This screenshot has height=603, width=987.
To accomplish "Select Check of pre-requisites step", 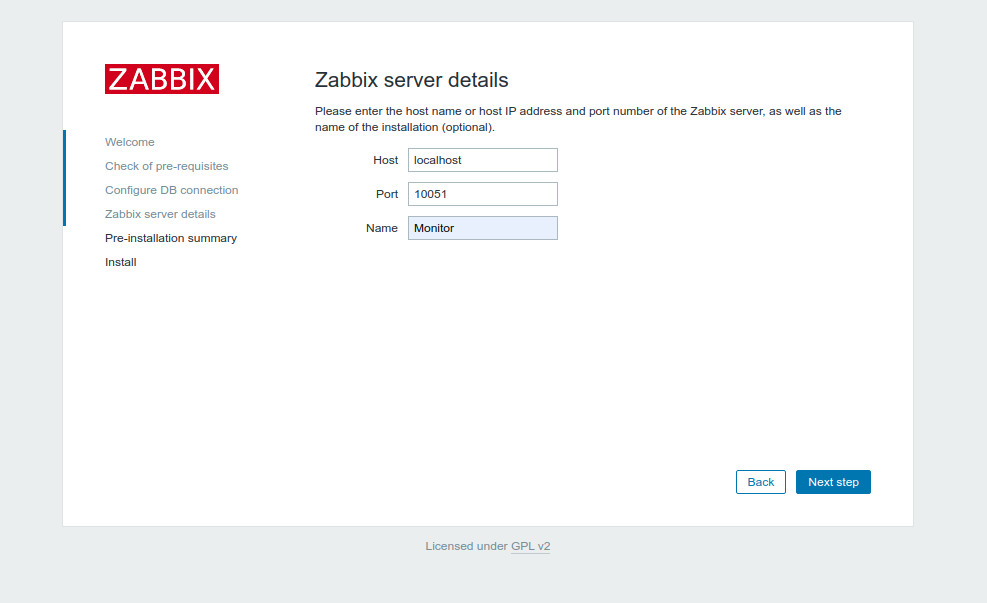I will tap(167, 166).
